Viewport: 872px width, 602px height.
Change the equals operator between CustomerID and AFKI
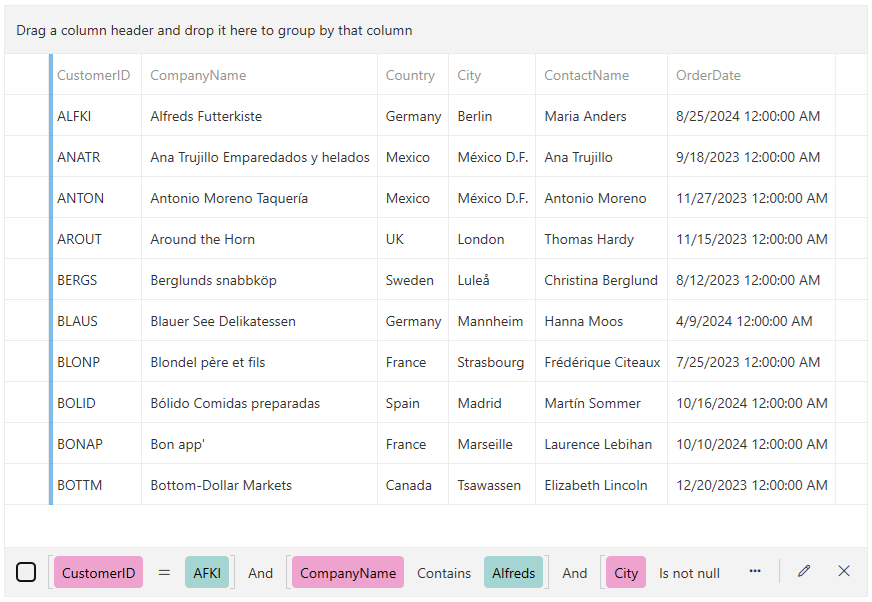(164, 571)
